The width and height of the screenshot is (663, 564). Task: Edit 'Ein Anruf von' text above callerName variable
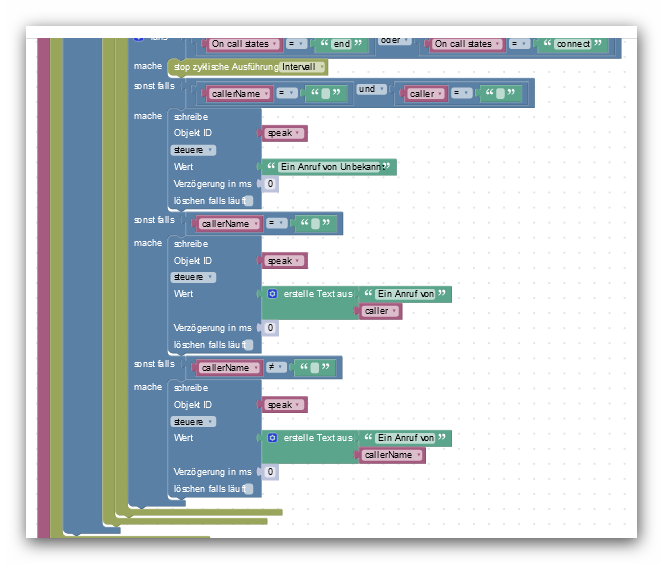point(405,438)
